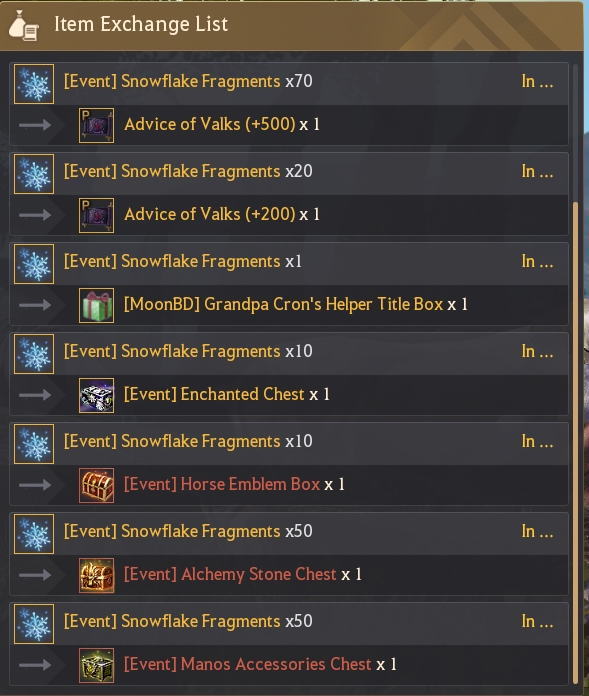Select the Alchemy Stone Chest icon
Image resolution: width=589 pixels, height=696 pixels.
point(96,576)
